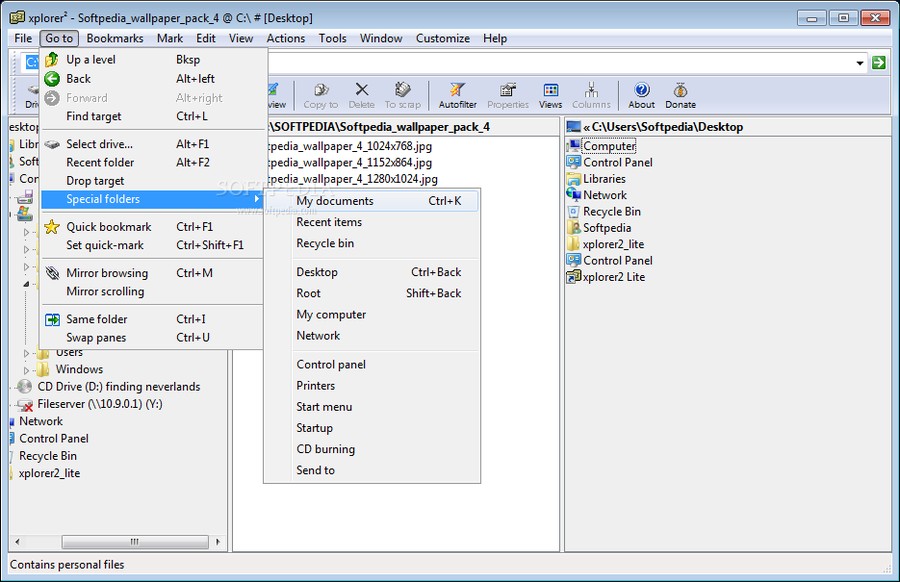Click the Properties toolbar icon

[x=508, y=90]
